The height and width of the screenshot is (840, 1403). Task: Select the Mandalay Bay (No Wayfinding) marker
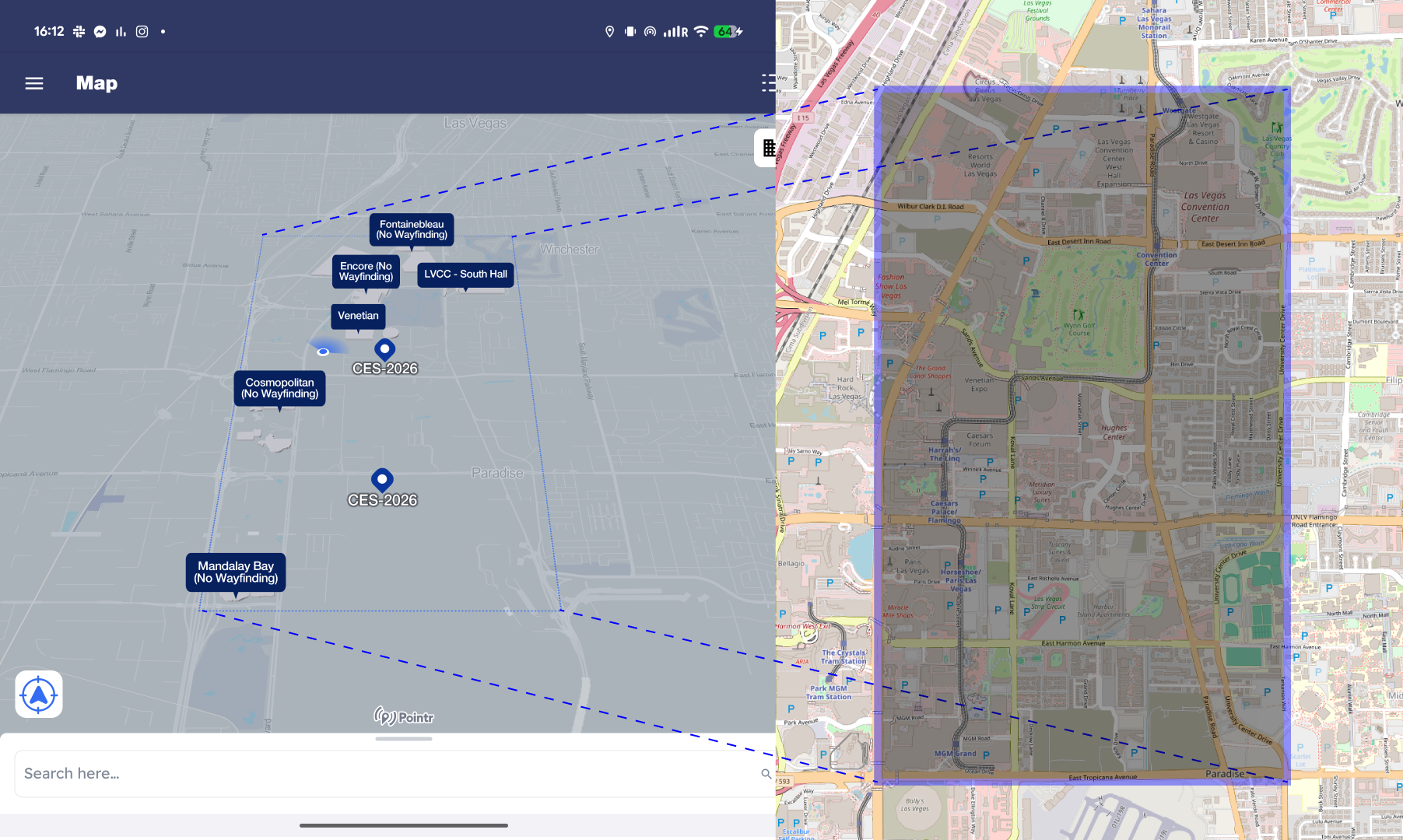pyautogui.click(x=236, y=572)
